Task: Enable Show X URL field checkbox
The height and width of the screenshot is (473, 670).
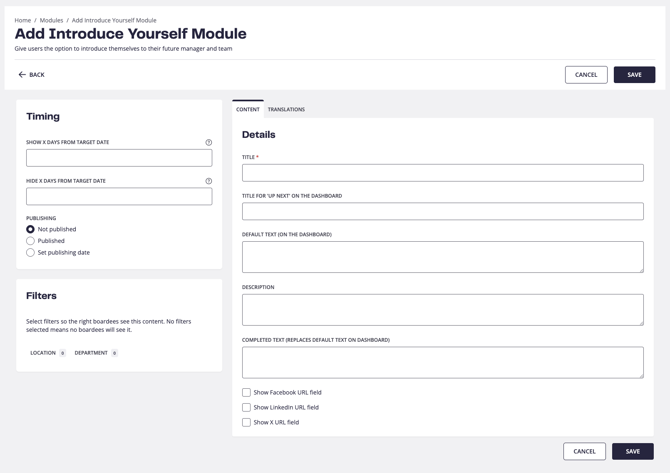Action: [246, 422]
